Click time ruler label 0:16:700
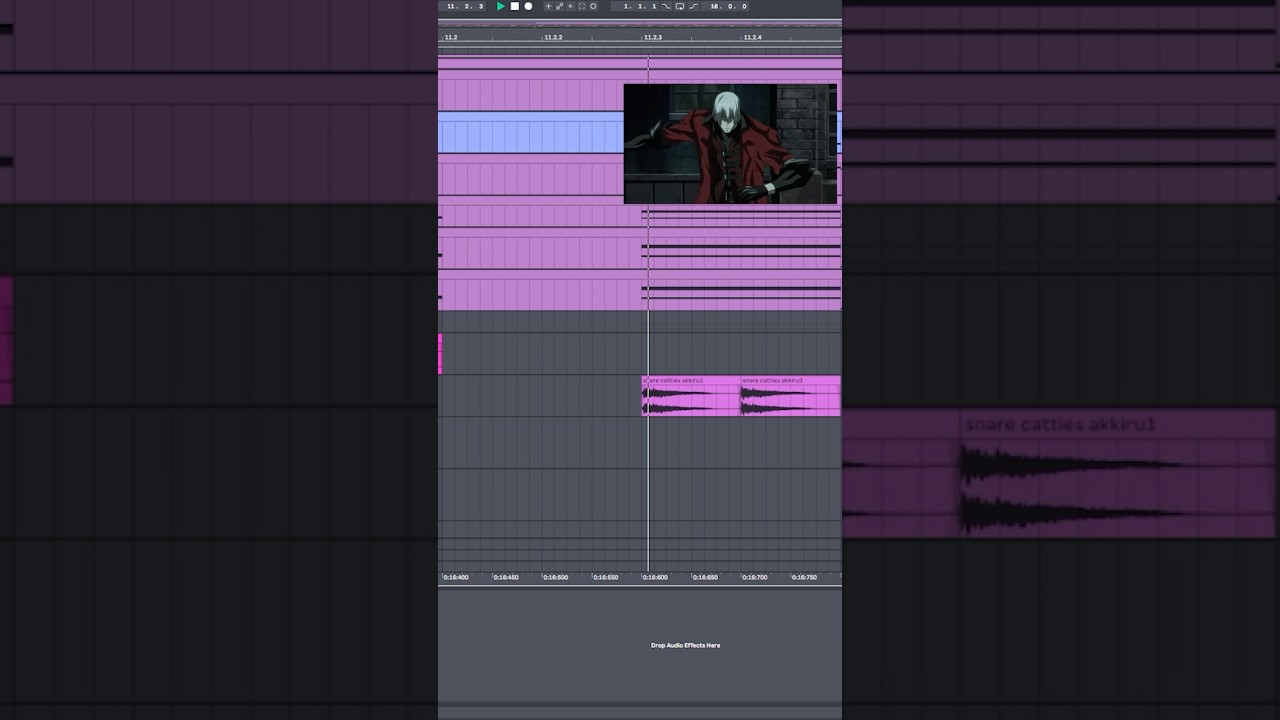Image resolution: width=1280 pixels, height=720 pixels. [755, 577]
